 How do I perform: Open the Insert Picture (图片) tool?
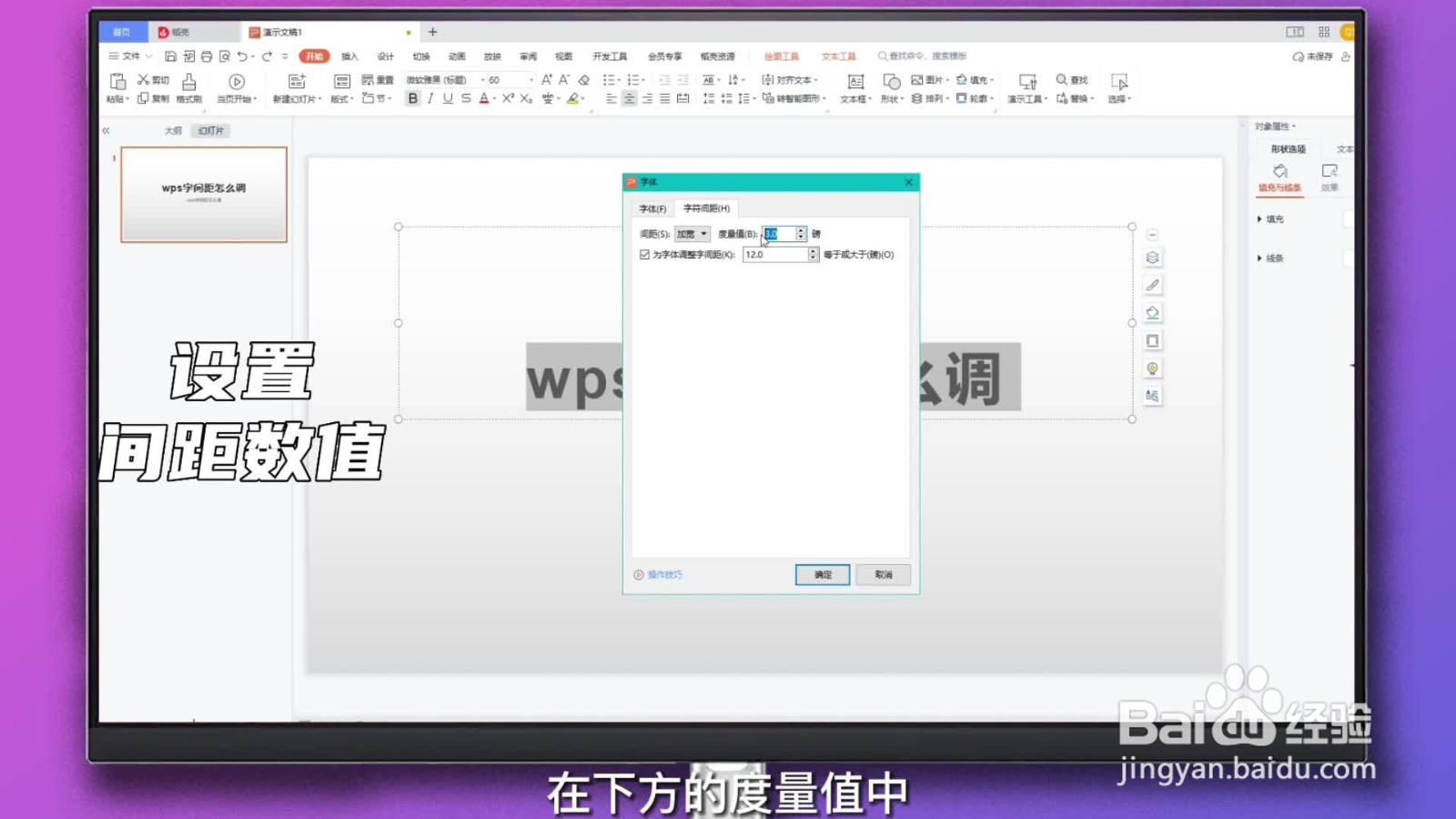925,79
